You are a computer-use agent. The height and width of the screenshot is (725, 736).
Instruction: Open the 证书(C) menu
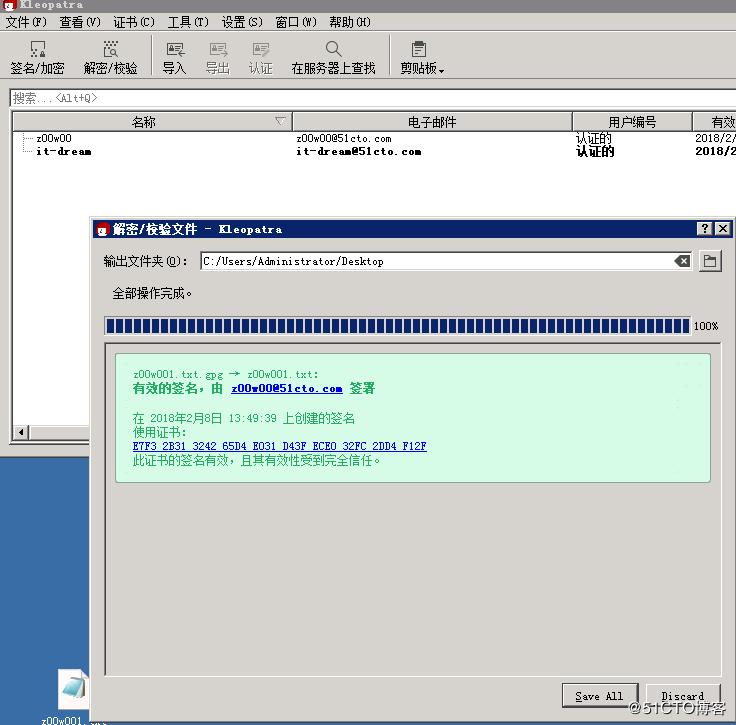(x=133, y=21)
